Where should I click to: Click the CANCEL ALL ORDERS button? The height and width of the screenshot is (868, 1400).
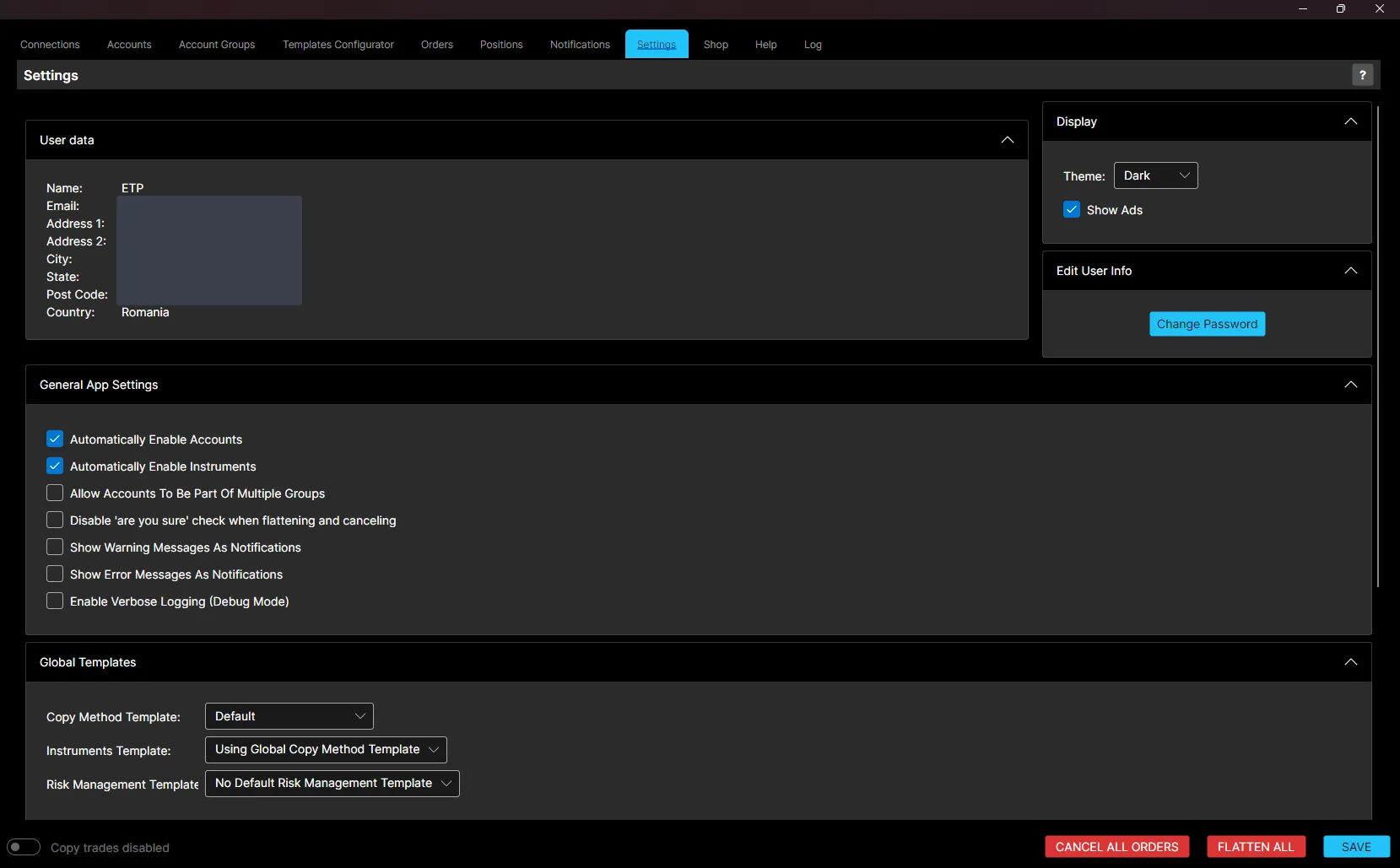(x=1117, y=847)
